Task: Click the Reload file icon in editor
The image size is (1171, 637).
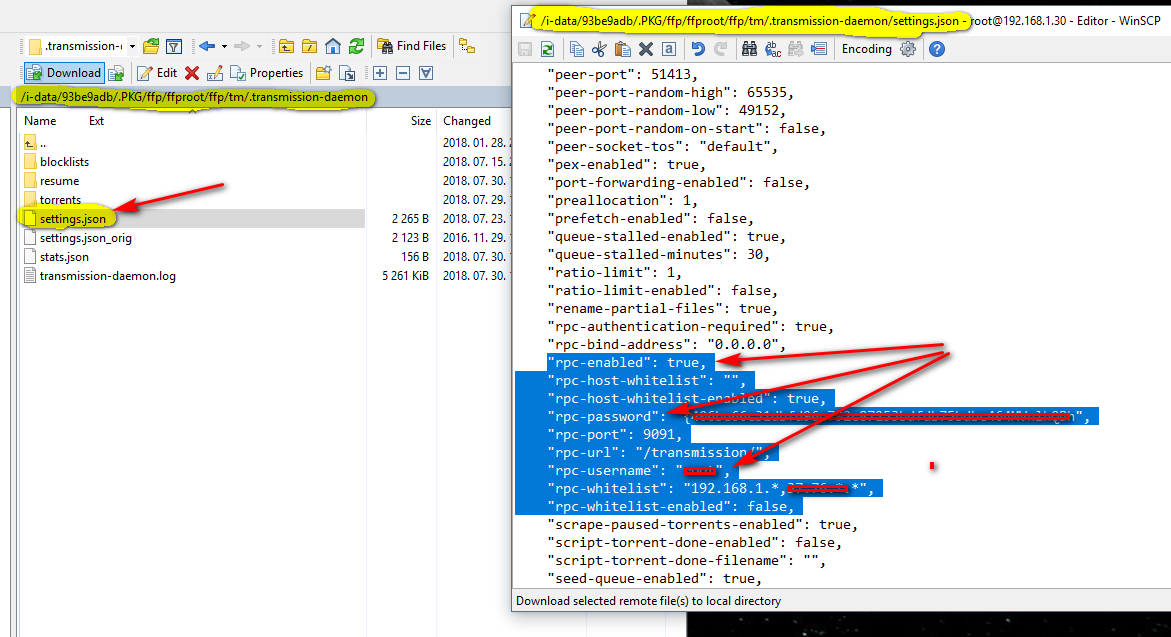Action: coord(547,49)
